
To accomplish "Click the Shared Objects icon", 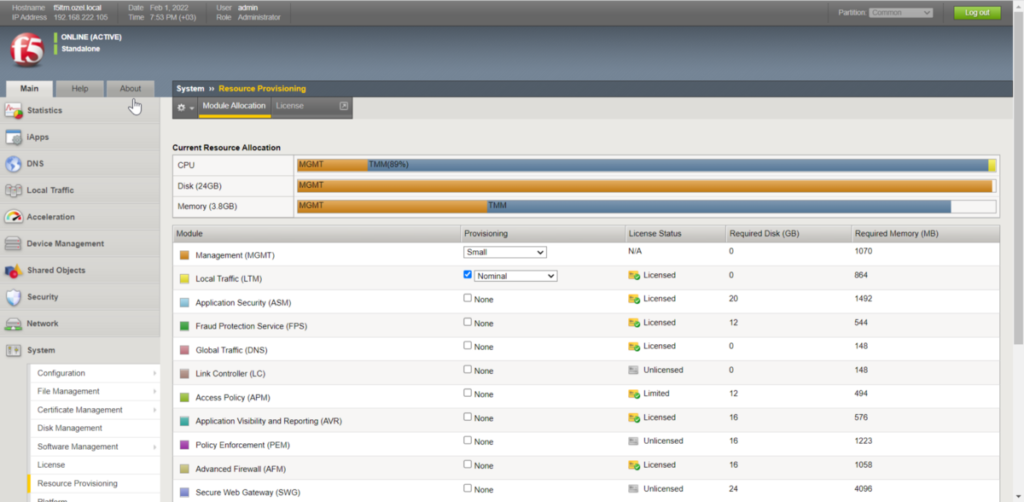I will pos(14,270).
